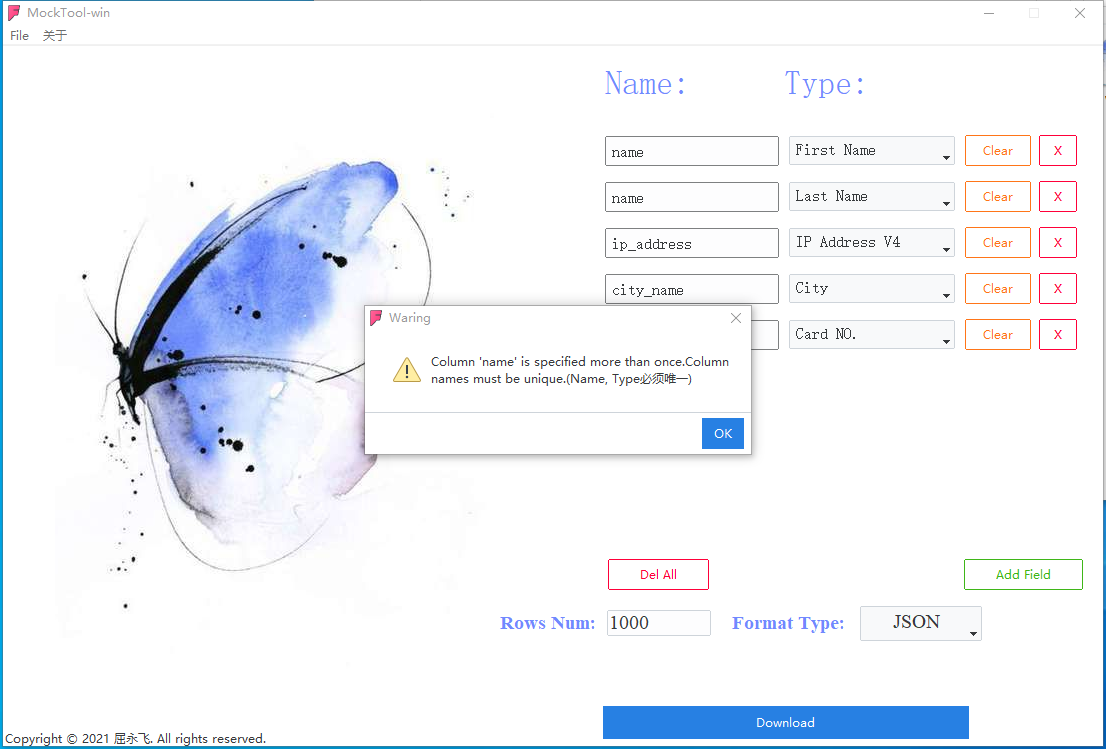Delete the First Name row with X
Viewport: 1106px width, 749px height.
(x=1057, y=150)
